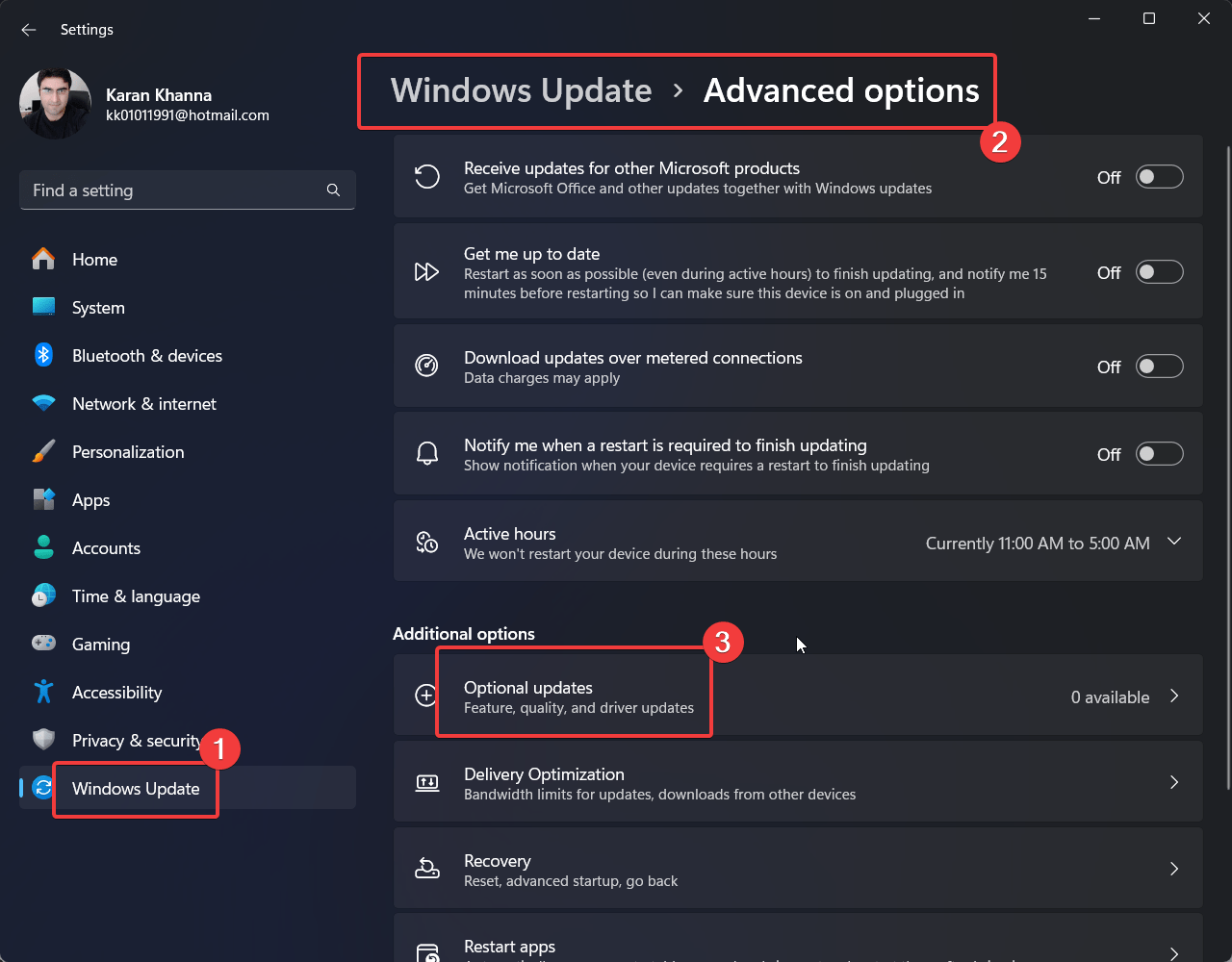Click the Personalization paintbrush icon
This screenshot has width=1232, height=962.
pos(43,452)
